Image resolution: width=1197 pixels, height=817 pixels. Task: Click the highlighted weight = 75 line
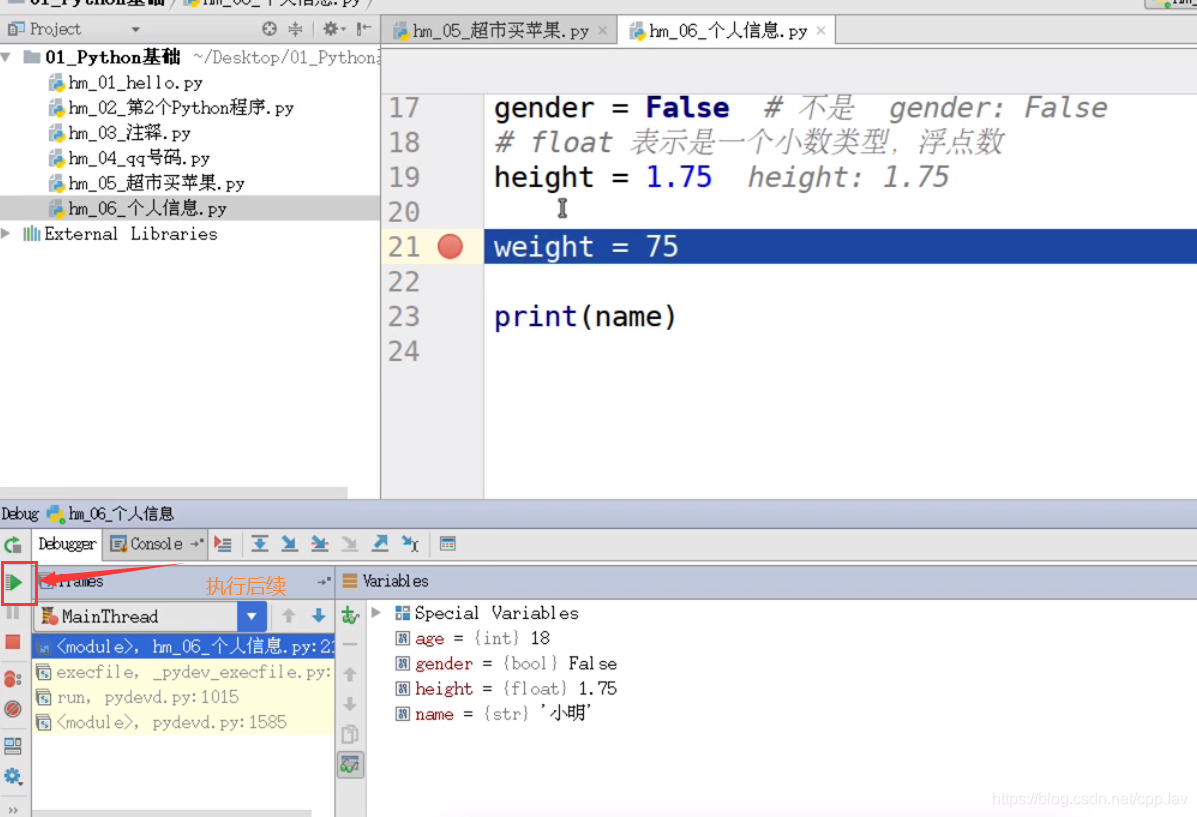tap(840, 247)
